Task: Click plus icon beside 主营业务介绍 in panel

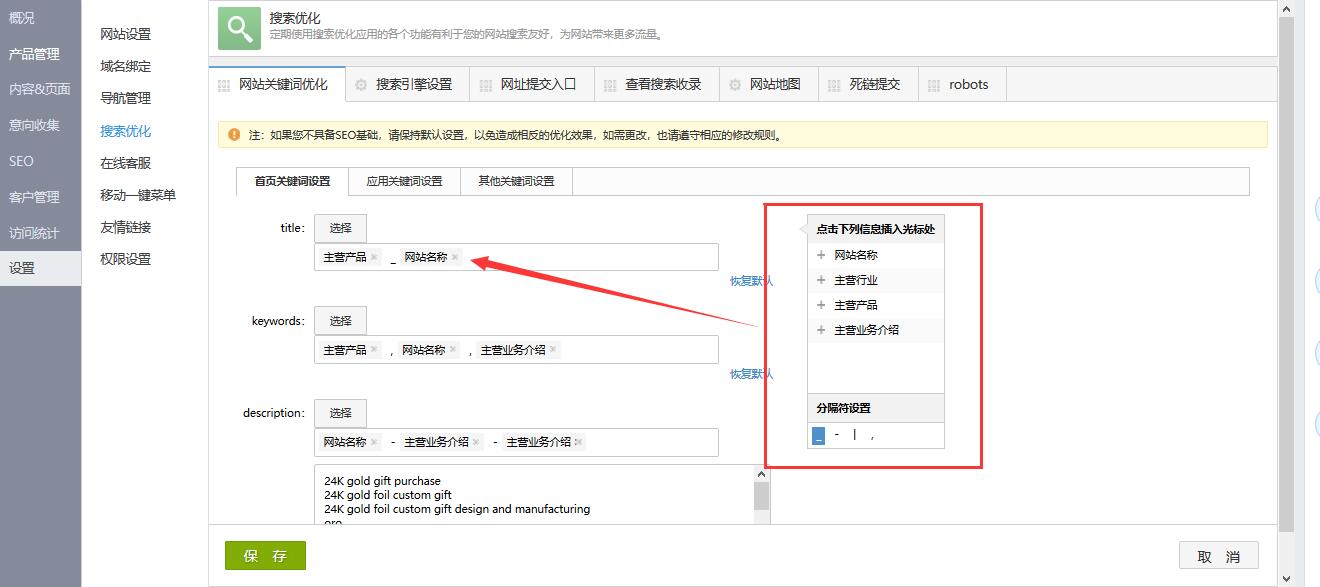Action: pyautogui.click(x=821, y=330)
